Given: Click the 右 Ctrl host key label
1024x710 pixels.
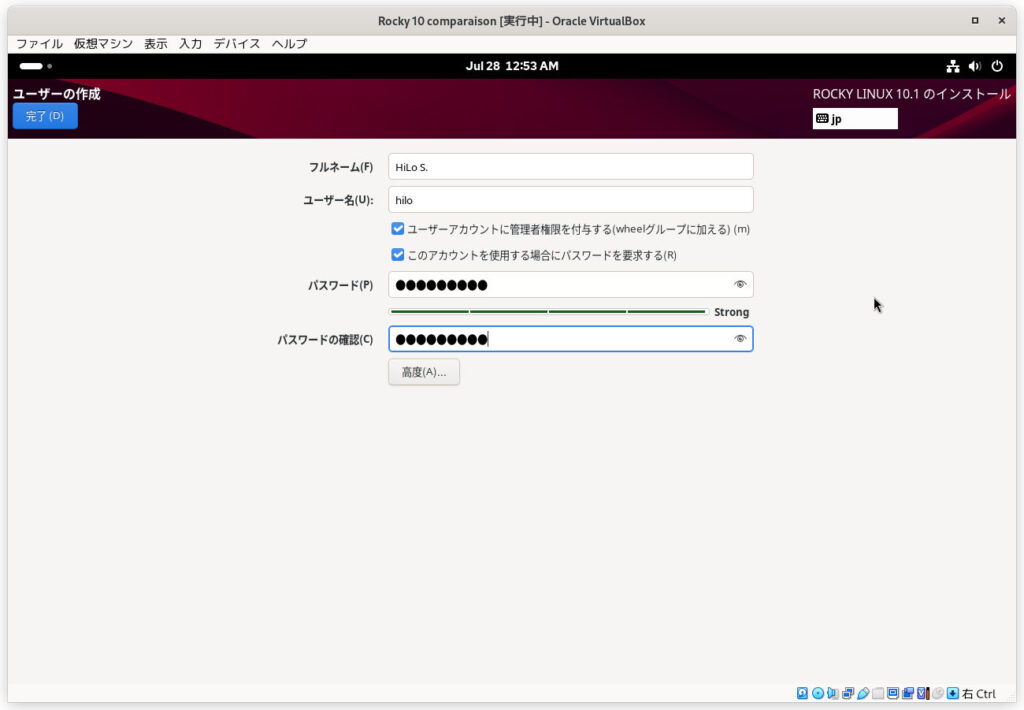Looking at the screenshot, I should (979, 694).
